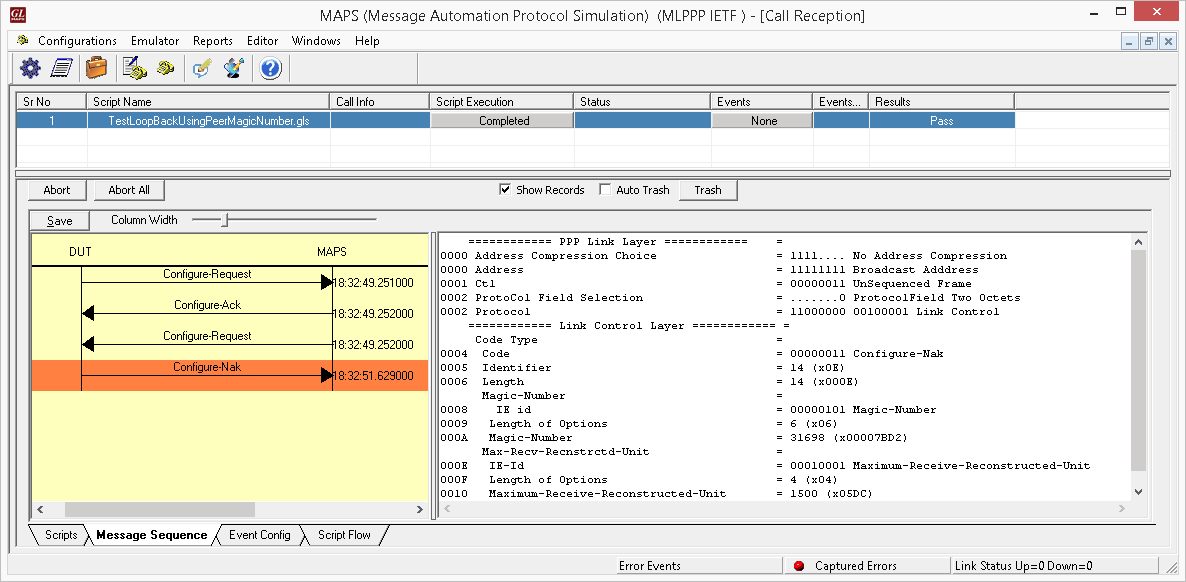
Task: Toggle the Show Records checkbox
Action: tap(505, 190)
